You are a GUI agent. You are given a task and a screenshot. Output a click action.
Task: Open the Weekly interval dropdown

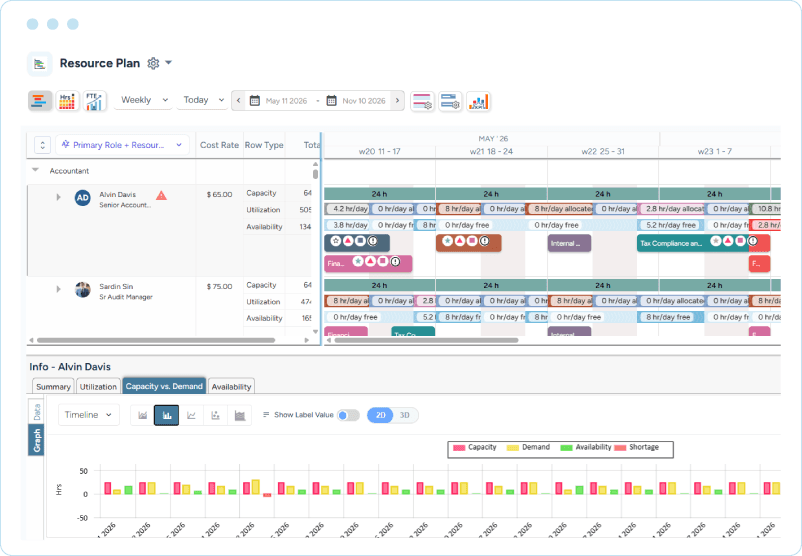pyautogui.click(x=143, y=100)
